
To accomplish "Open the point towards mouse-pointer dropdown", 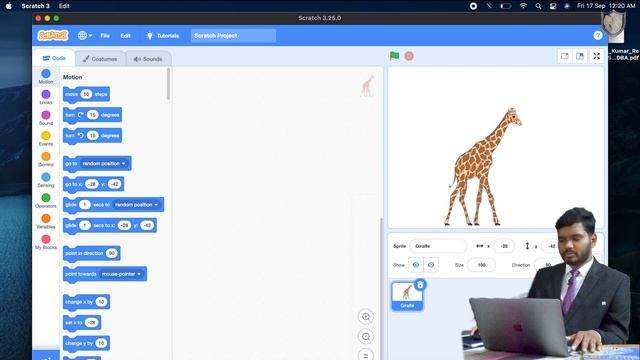I will pos(121,274).
